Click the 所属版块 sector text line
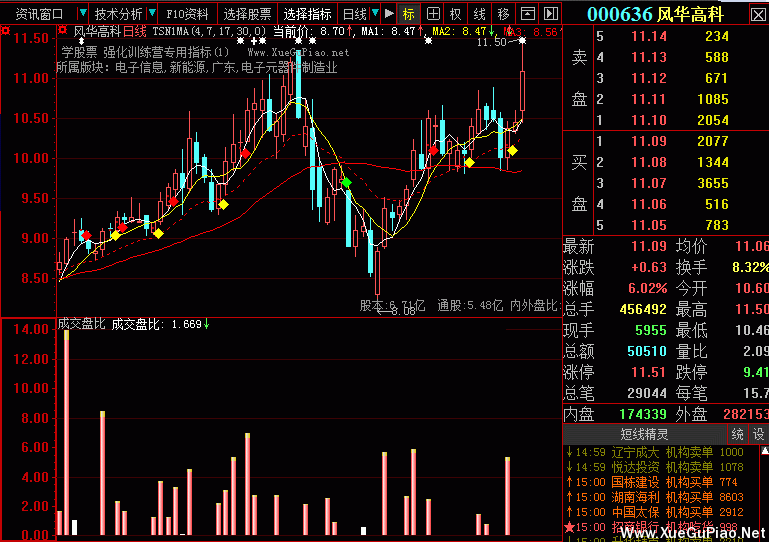The image size is (769, 542). [x=197, y=67]
